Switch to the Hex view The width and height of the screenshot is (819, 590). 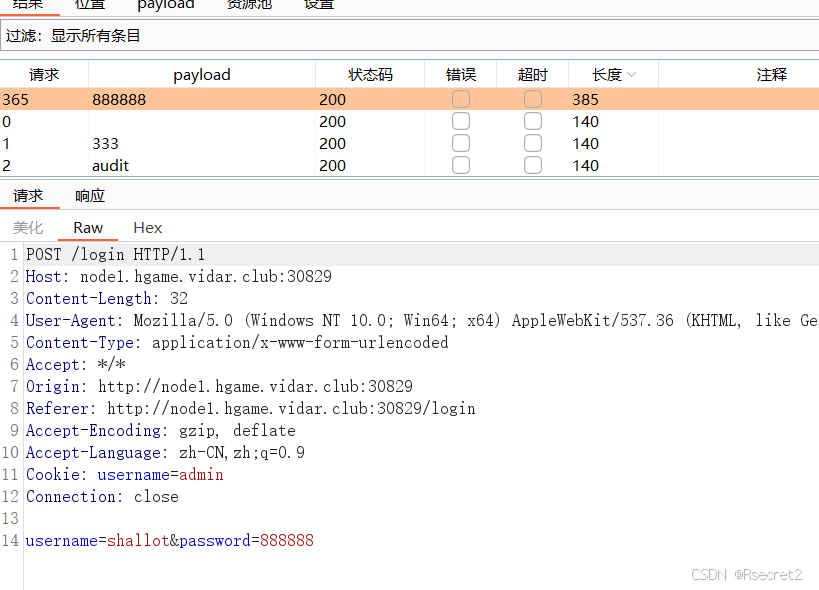tap(147, 227)
